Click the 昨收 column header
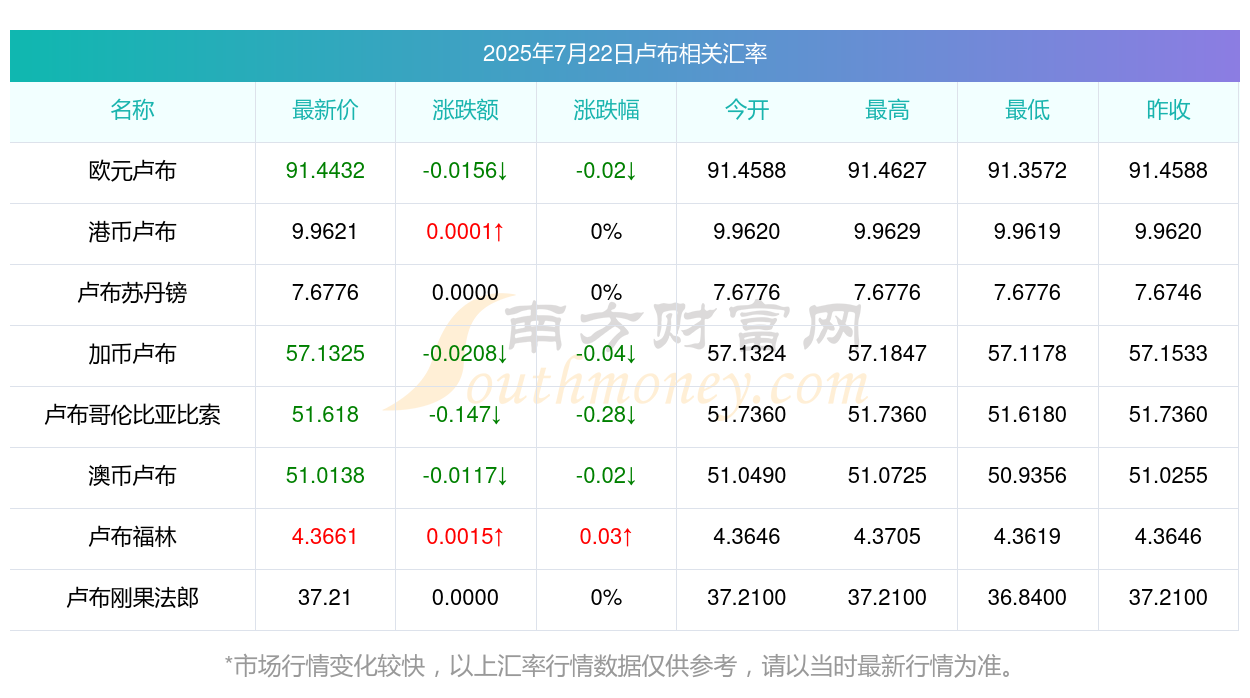1250x698 pixels. [x=1168, y=110]
